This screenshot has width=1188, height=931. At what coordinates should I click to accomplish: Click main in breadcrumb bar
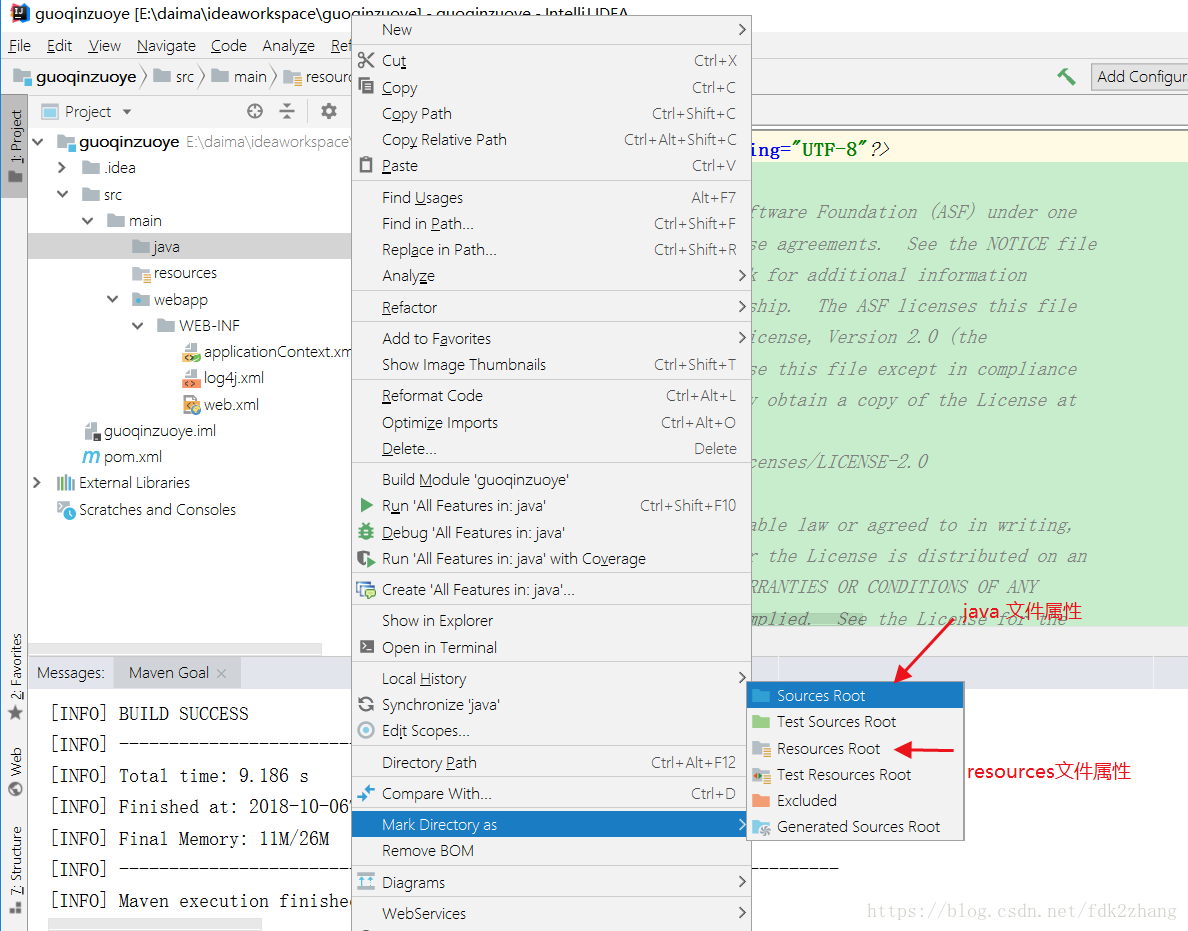pos(239,77)
